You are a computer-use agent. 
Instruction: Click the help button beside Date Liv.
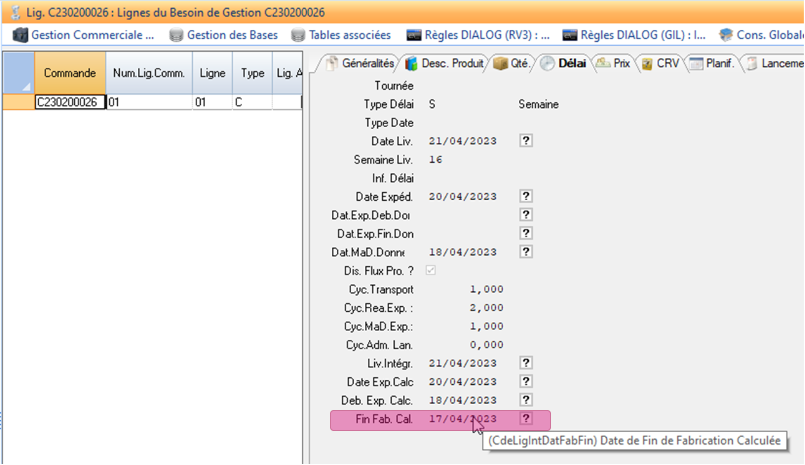(x=526, y=141)
